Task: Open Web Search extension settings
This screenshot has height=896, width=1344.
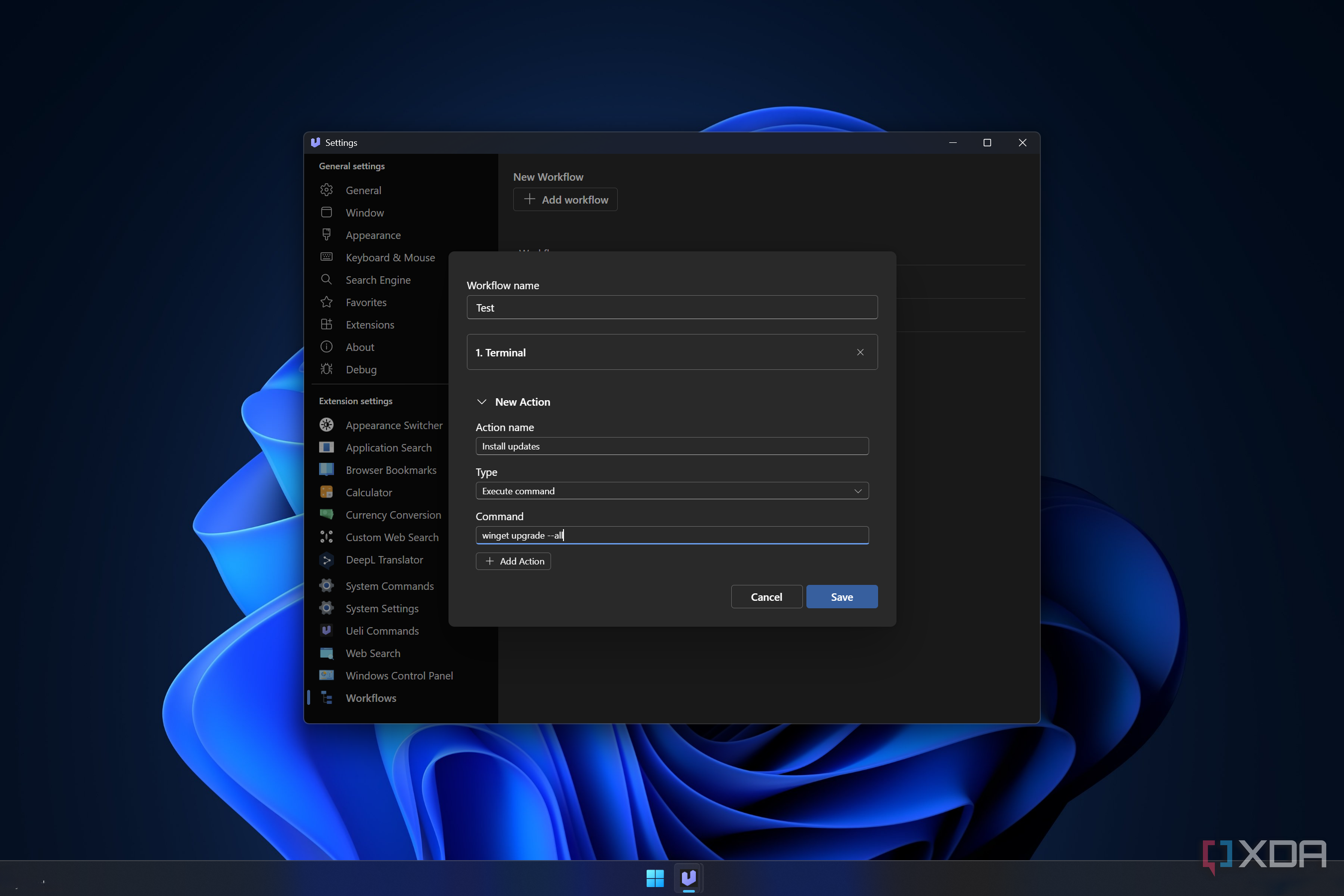Action: [x=372, y=653]
